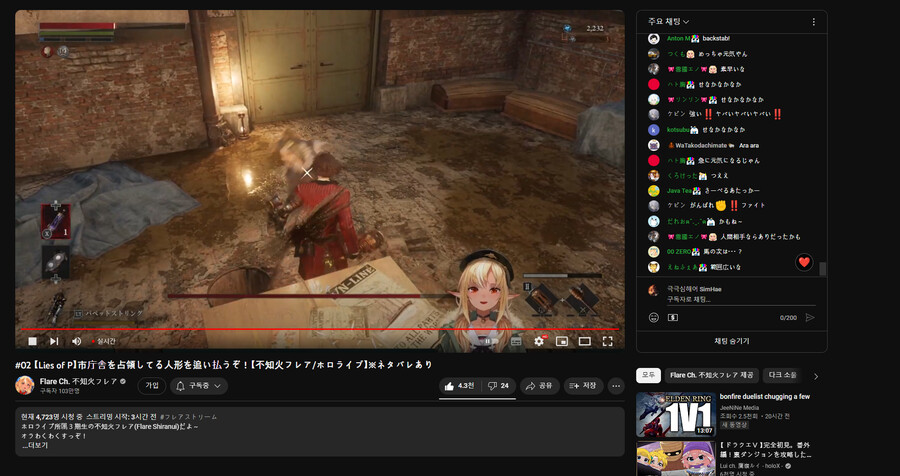The image size is (900, 476).
Task: Mute the player volume
Action: [76, 341]
